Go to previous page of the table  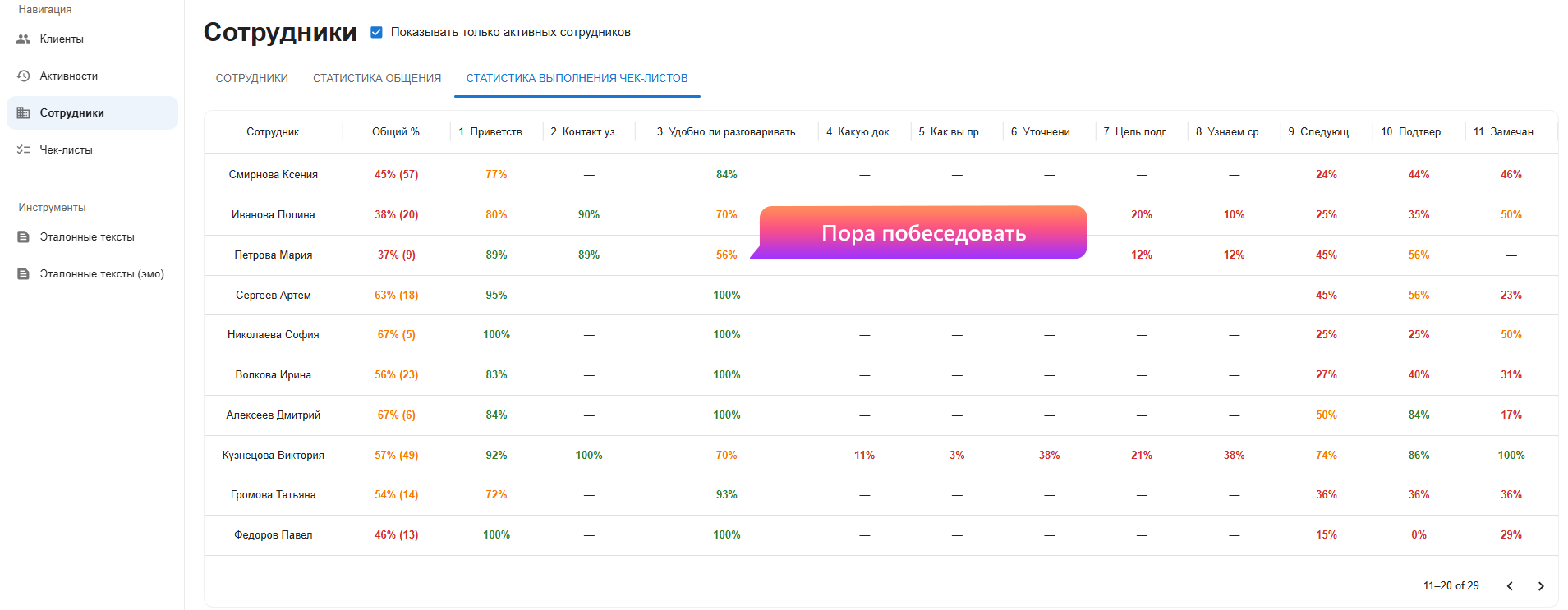[1509, 585]
